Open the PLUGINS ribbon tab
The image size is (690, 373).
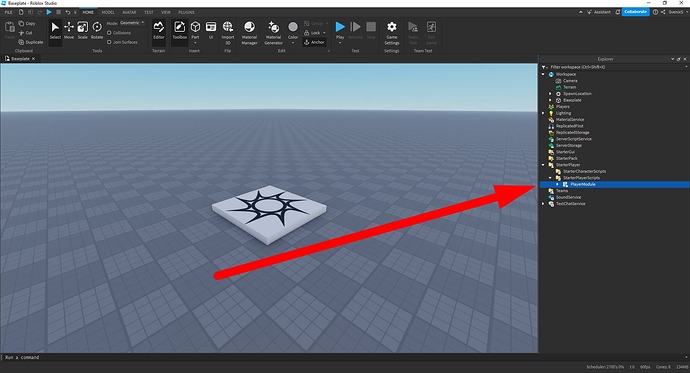[x=187, y=12]
